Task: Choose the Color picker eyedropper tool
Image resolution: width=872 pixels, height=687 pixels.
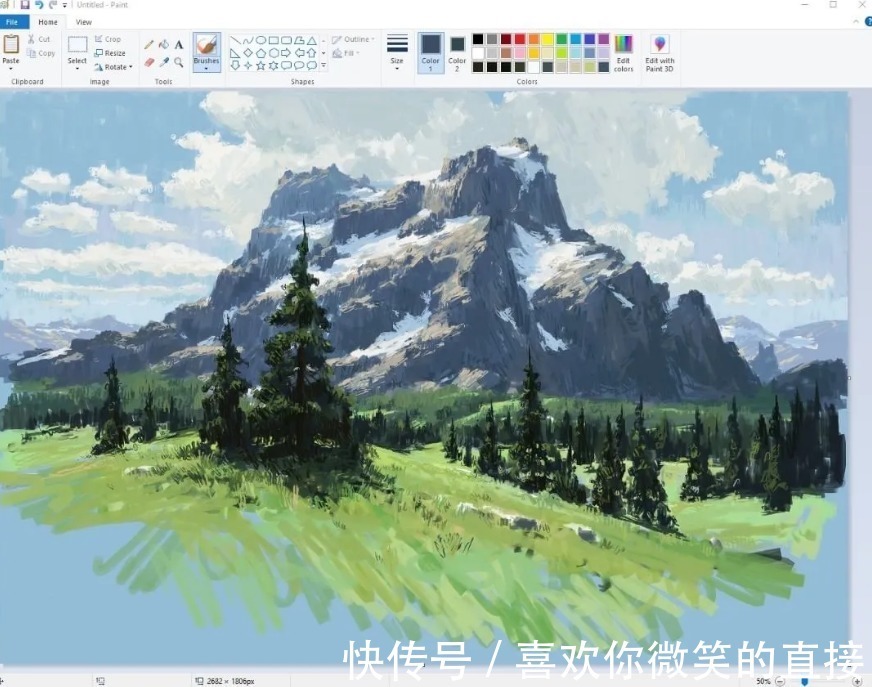Action: [163, 63]
